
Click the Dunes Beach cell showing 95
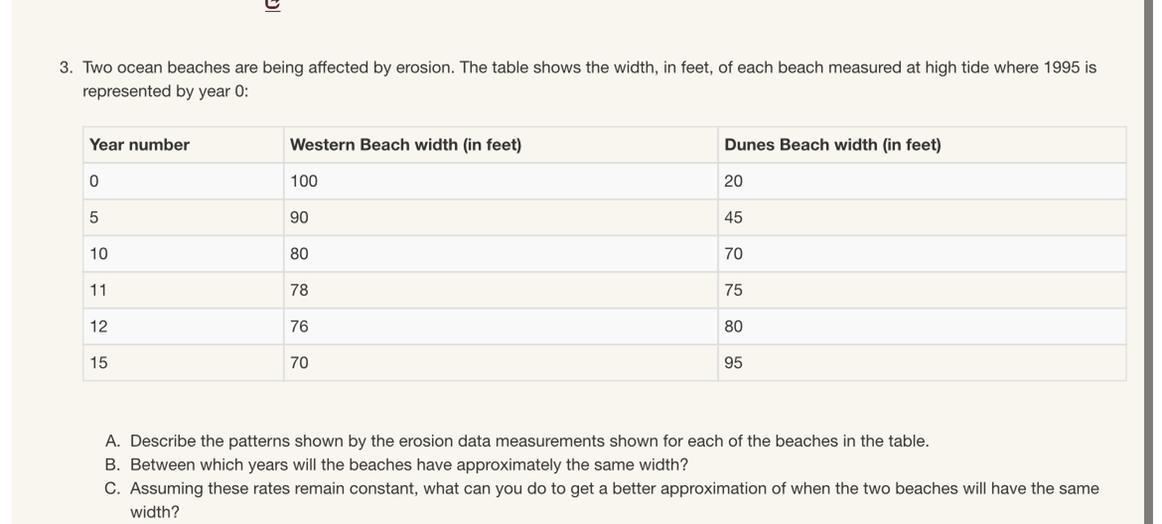point(733,363)
